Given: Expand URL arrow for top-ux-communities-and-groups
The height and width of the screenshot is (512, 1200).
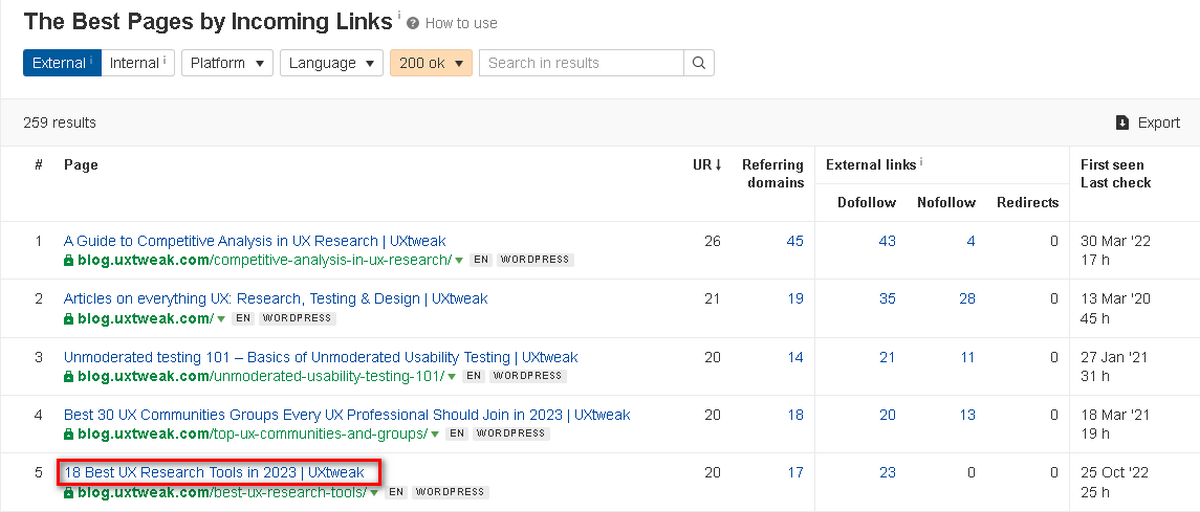Looking at the screenshot, I should pyautogui.click(x=434, y=435).
